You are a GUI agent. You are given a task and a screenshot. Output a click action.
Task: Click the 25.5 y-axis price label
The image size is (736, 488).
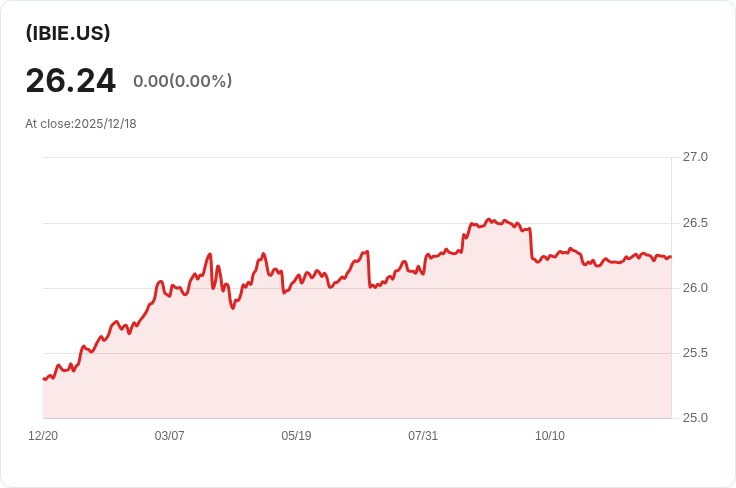click(x=695, y=353)
